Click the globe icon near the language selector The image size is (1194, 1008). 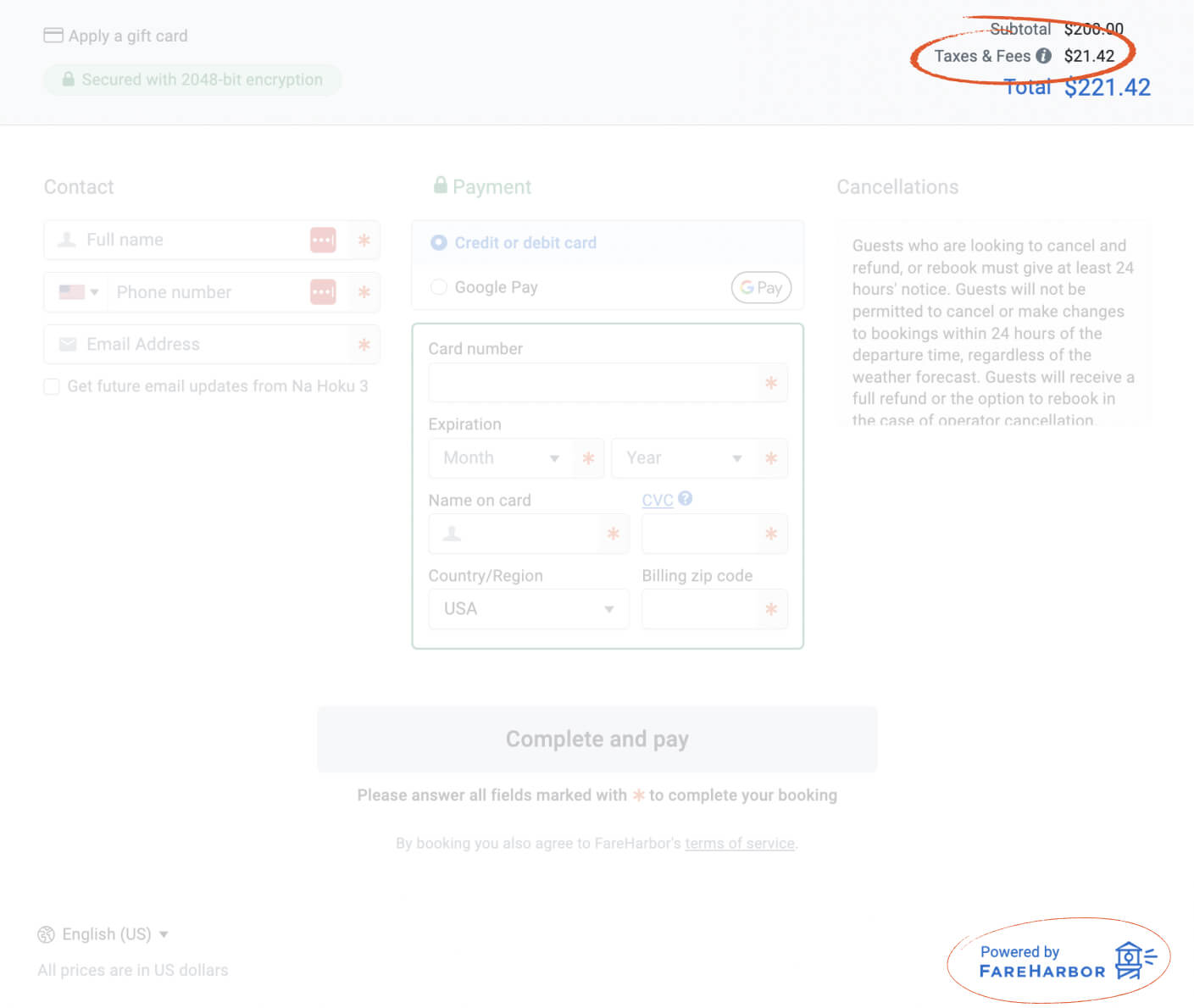(x=47, y=934)
